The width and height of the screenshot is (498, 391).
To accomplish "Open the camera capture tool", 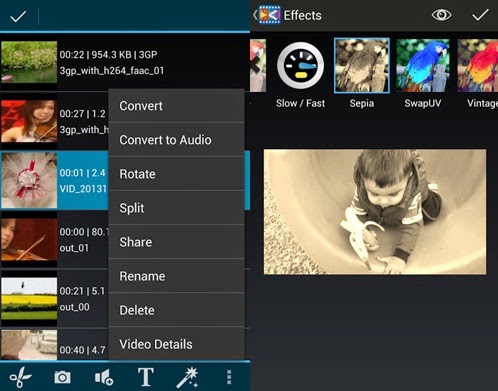I will tap(62, 377).
